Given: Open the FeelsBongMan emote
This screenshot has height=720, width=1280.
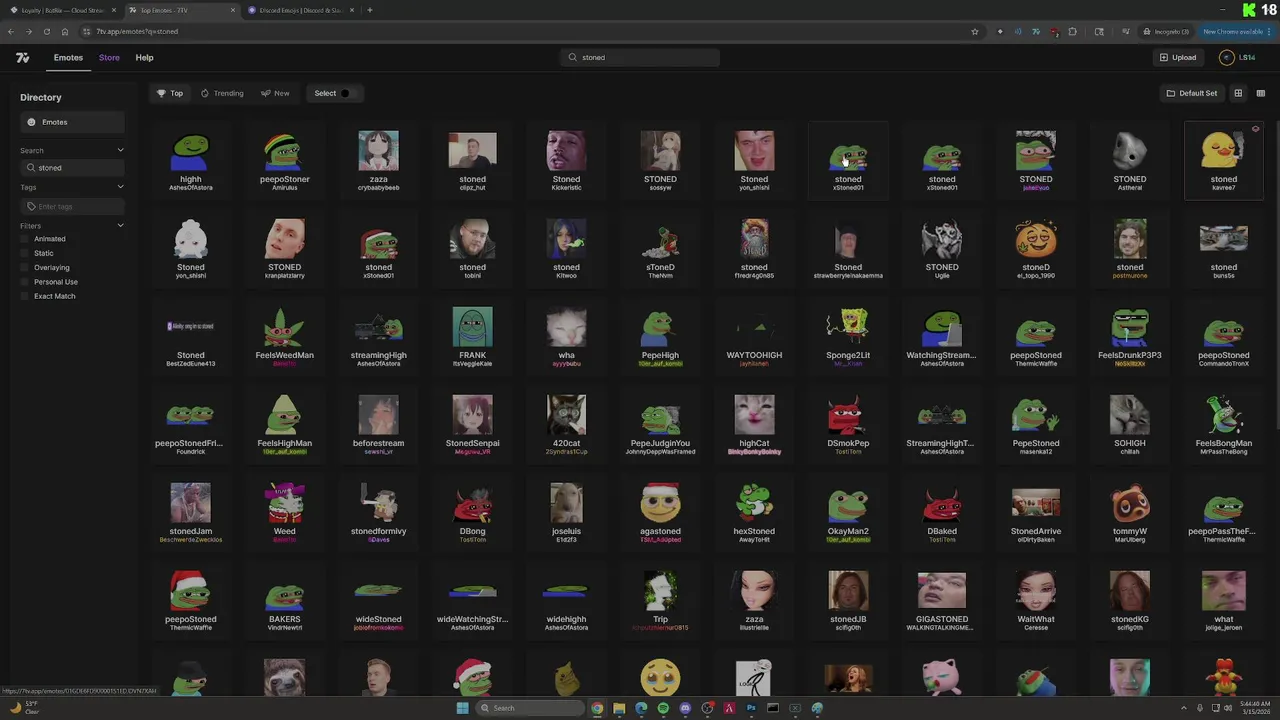Looking at the screenshot, I should [x=1224, y=424].
